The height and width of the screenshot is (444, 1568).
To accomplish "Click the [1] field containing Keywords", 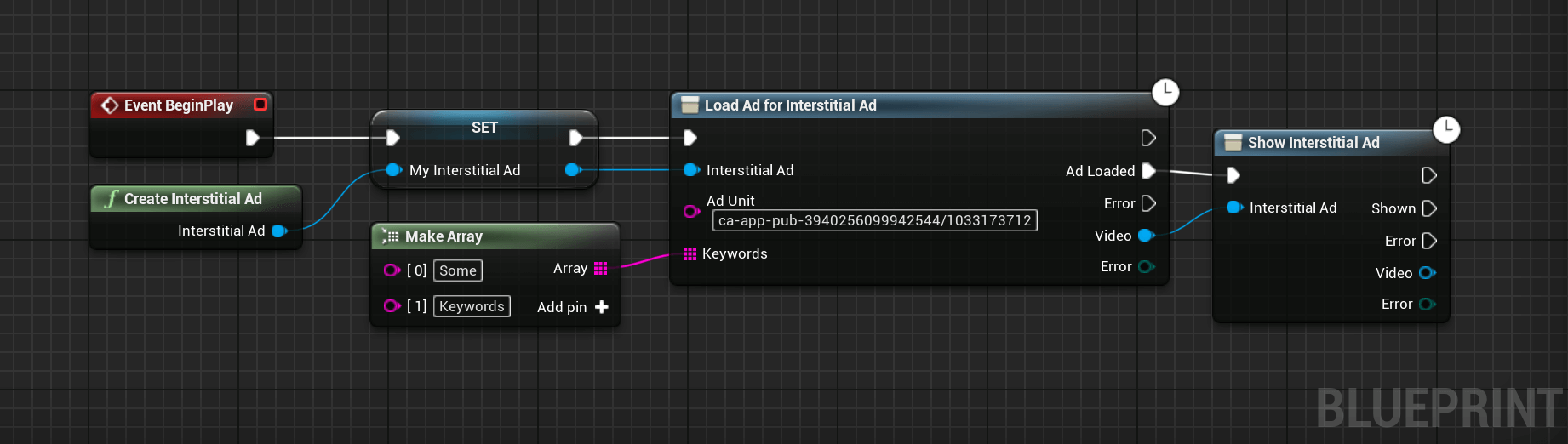I will (x=472, y=306).
